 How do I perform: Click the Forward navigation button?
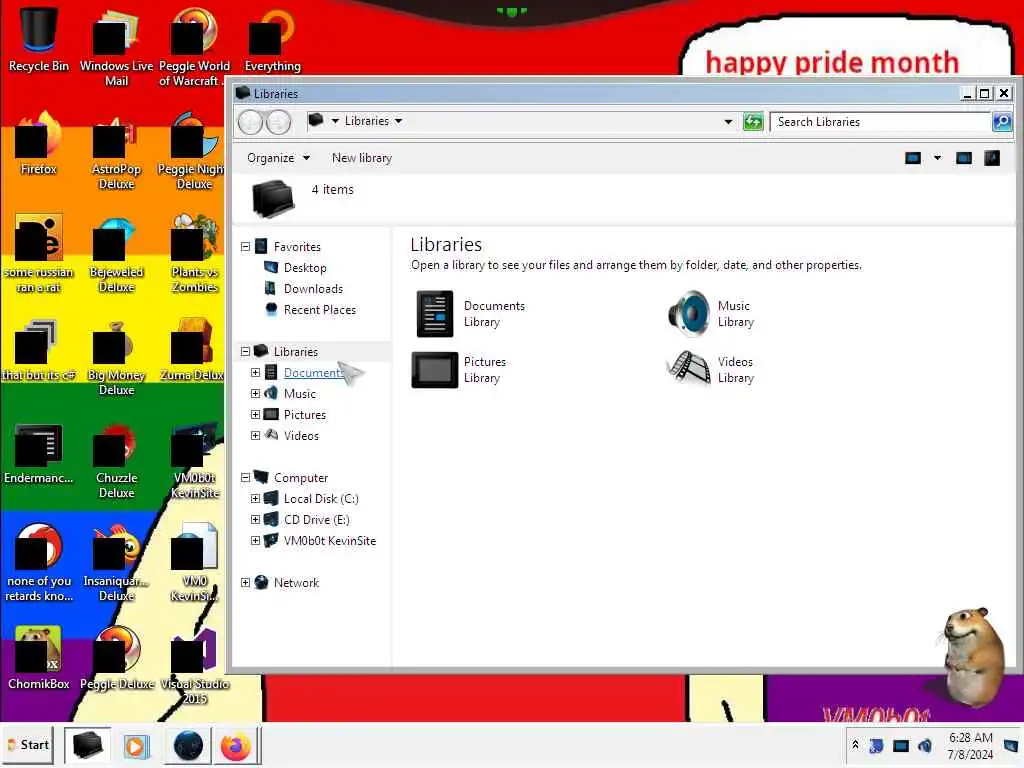coord(278,122)
